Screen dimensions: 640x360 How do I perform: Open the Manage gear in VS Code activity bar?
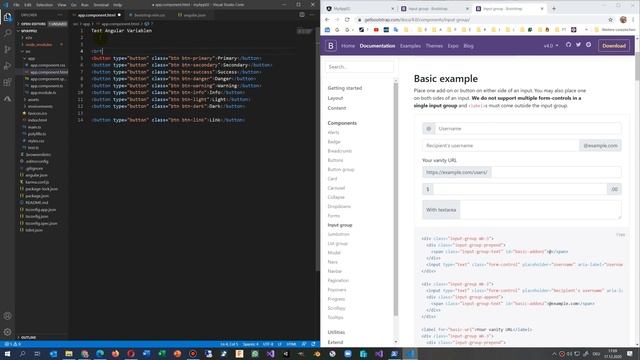(x=7, y=332)
